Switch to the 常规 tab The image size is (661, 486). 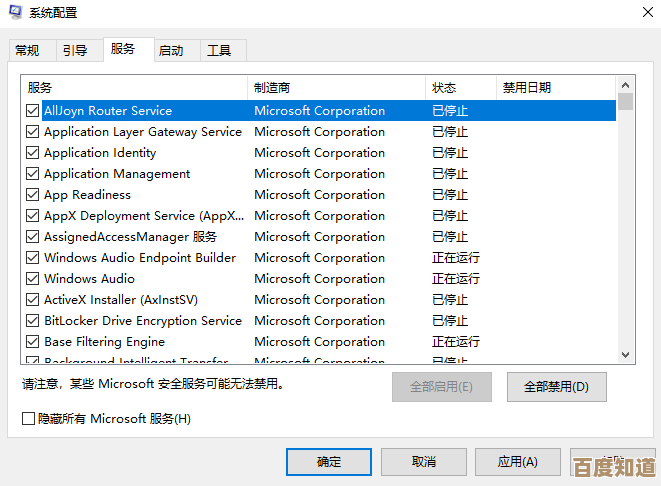(27, 50)
